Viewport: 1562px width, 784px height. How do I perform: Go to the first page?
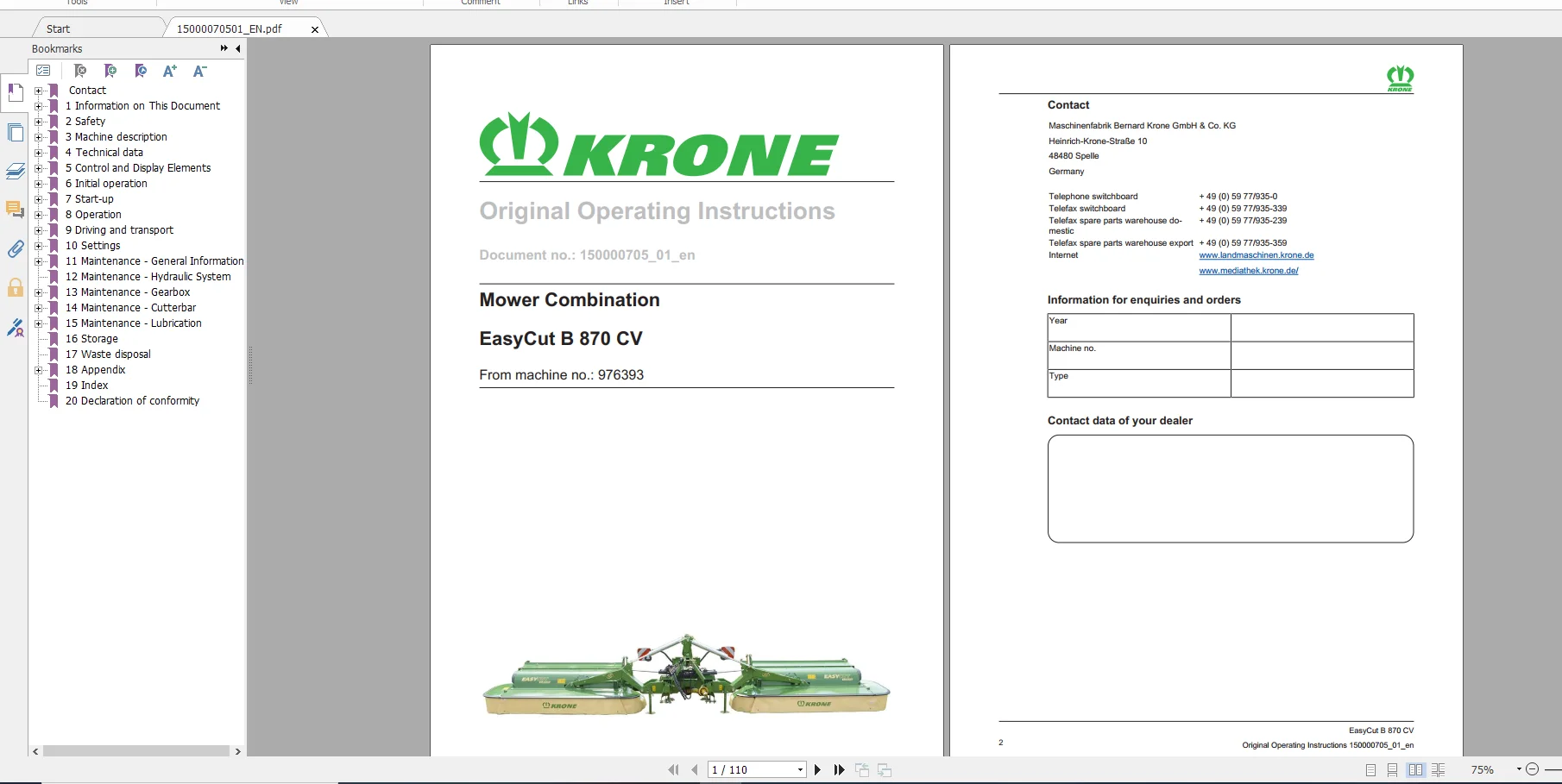click(x=673, y=769)
